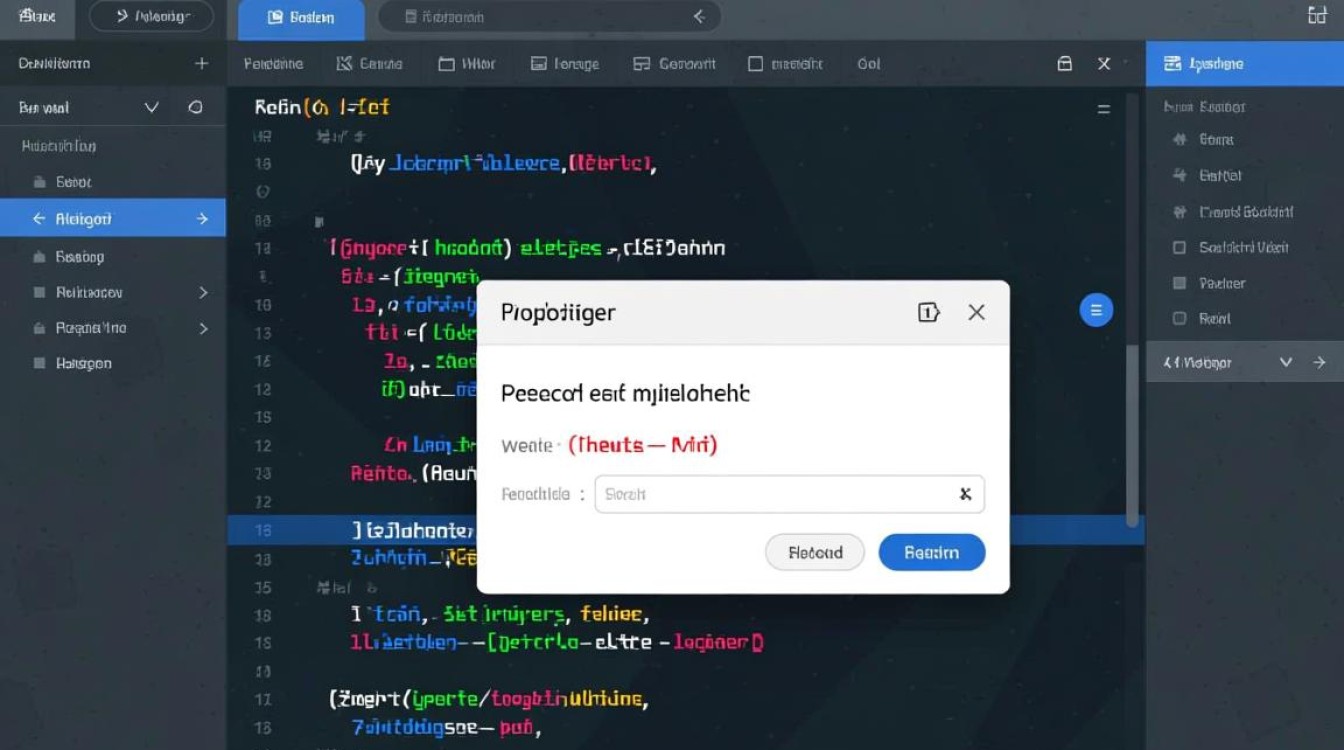This screenshot has width=1344, height=750.
Task: Open the chevron dropdown at the left sidebar top
Action: click(152, 107)
